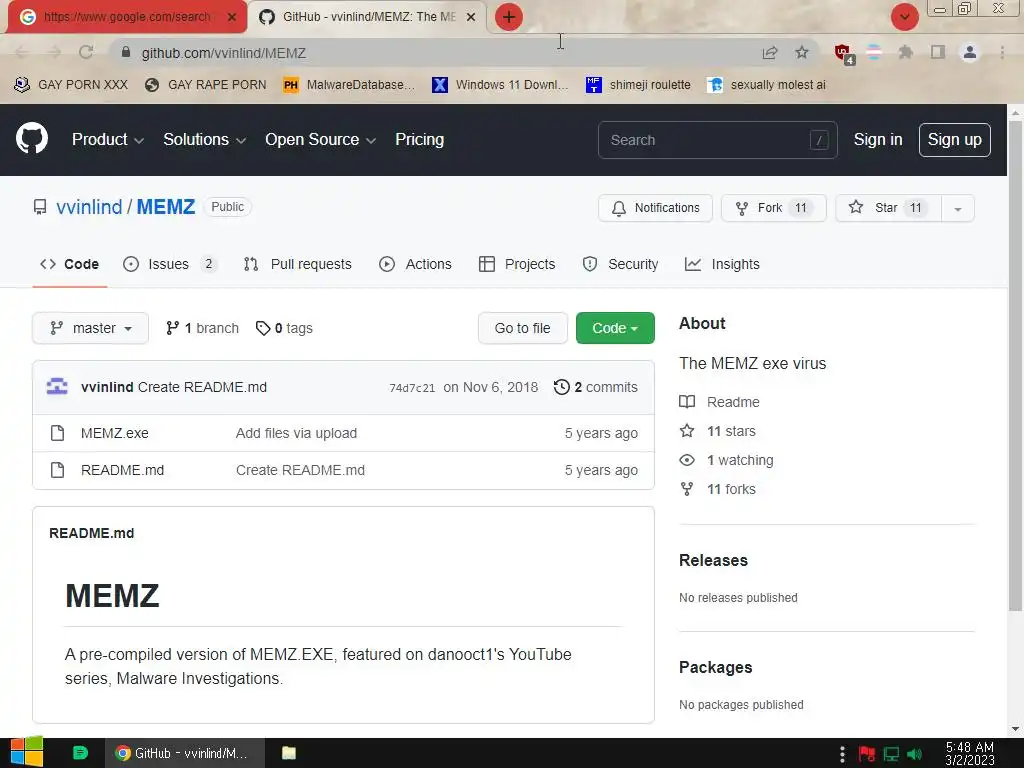The width and height of the screenshot is (1024, 768).
Task: Click the tab search red dropdown button
Action: (x=905, y=17)
